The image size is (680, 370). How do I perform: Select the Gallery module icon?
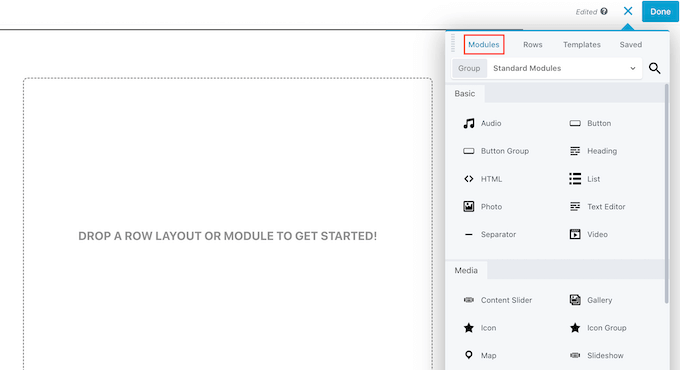[x=575, y=300]
